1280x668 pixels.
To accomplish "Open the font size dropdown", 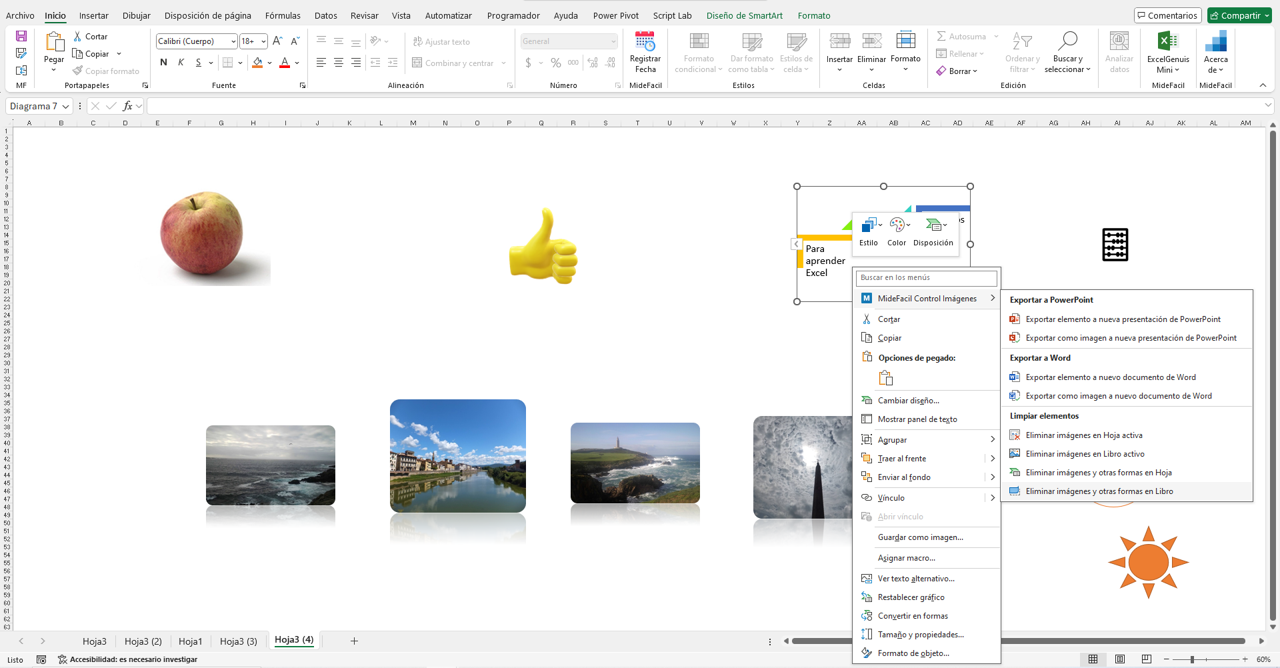I will (263, 42).
